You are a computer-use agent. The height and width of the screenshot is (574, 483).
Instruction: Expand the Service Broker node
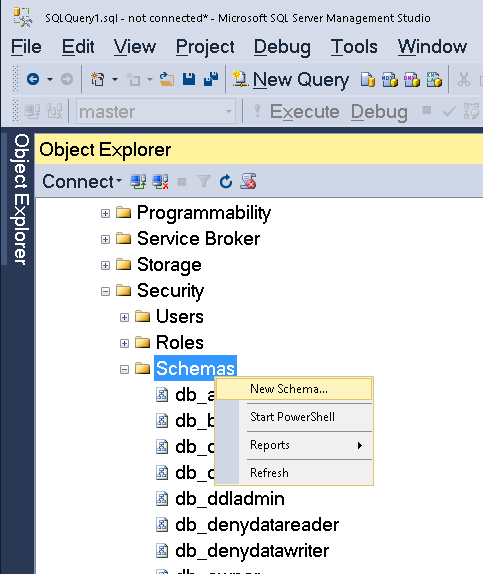(105, 239)
